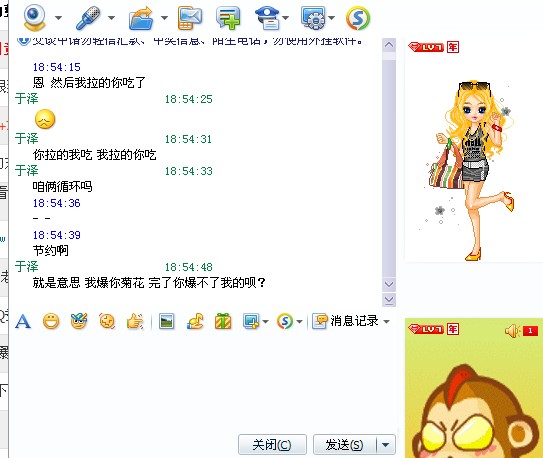Image resolution: width=543 pixels, height=458 pixels.
Task: Click message 你拉的我吃 我拉的你吃
Action: tap(95, 154)
